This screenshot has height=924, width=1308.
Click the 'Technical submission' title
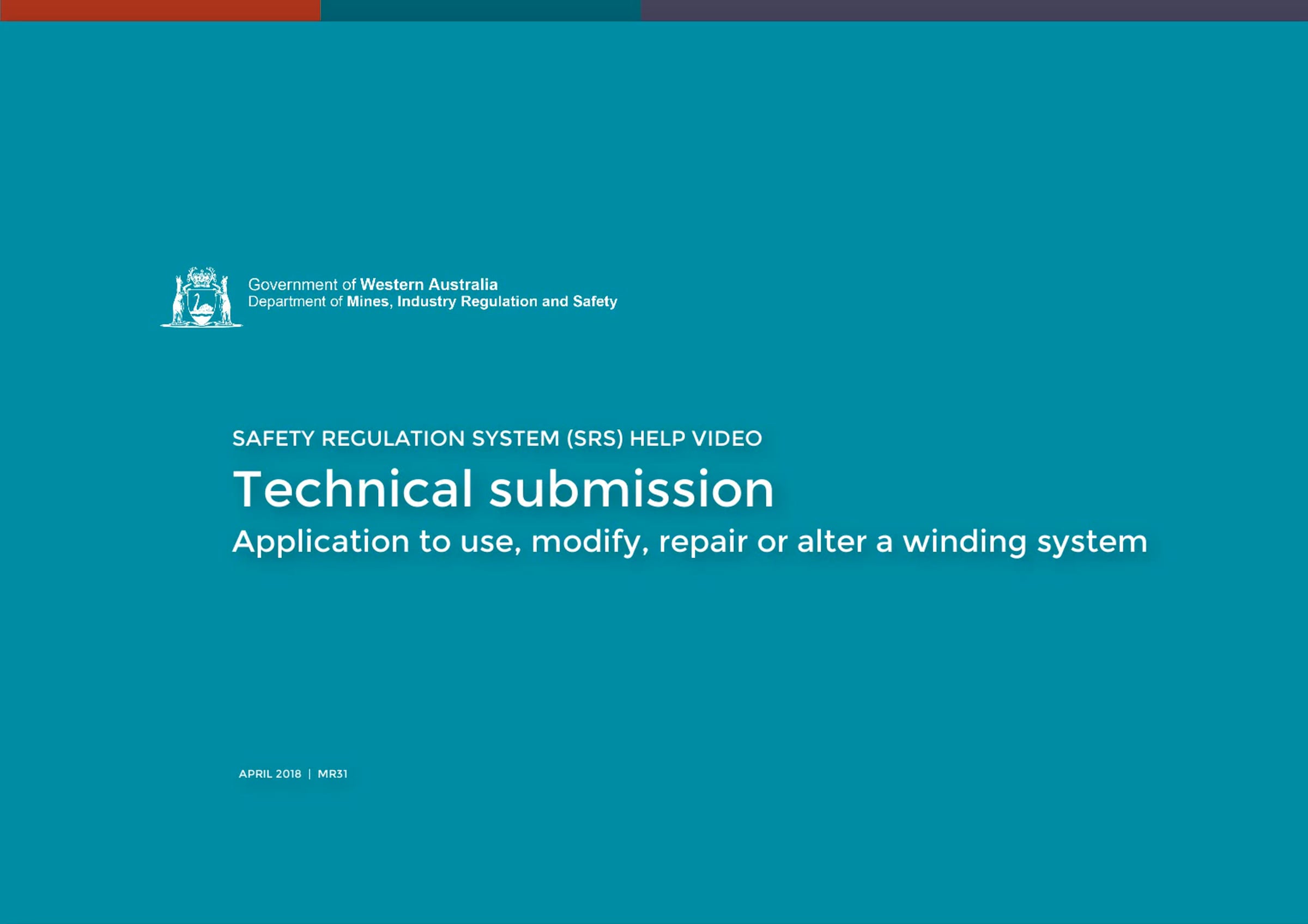pyautogui.click(x=503, y=489)
